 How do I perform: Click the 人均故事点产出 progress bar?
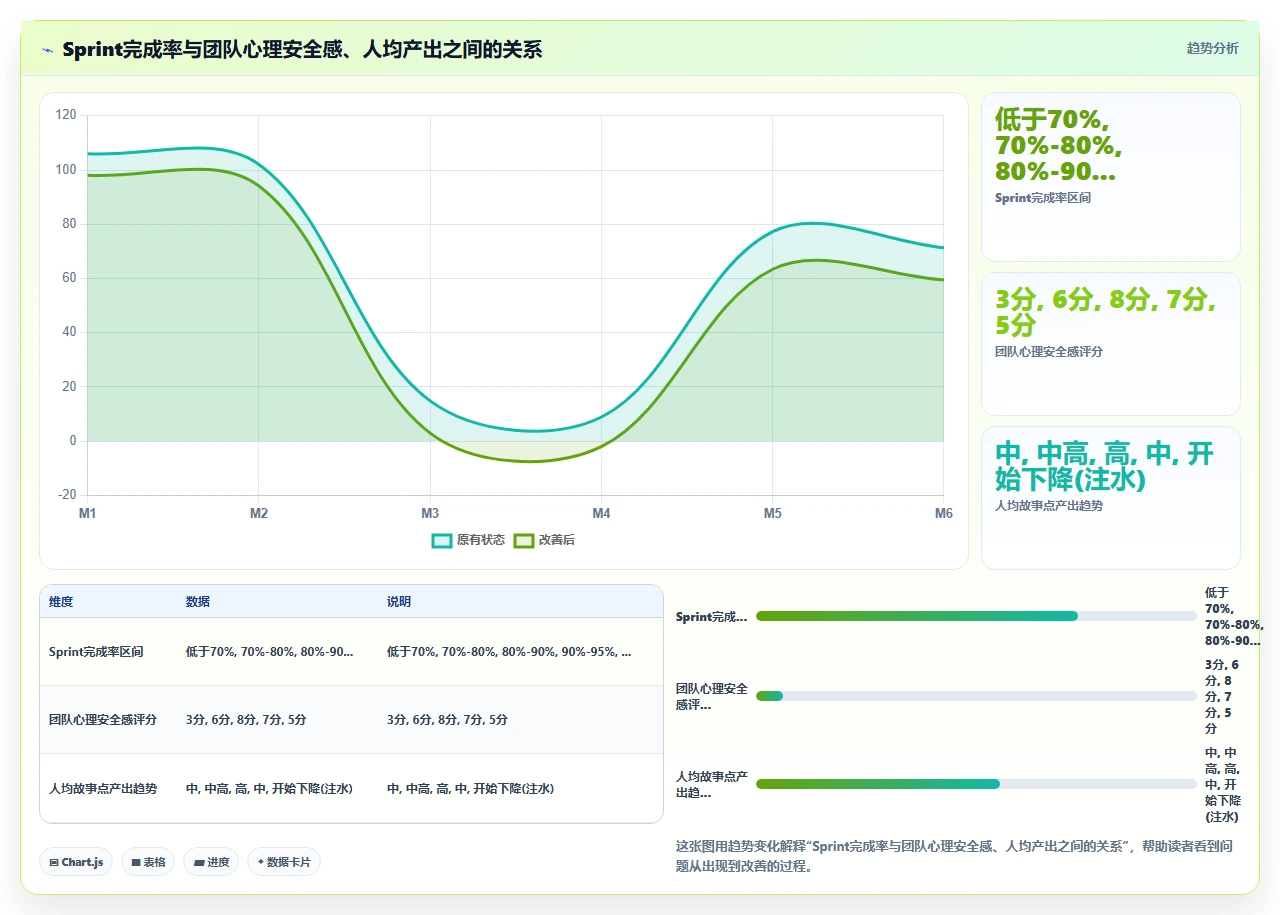point(976,784)
